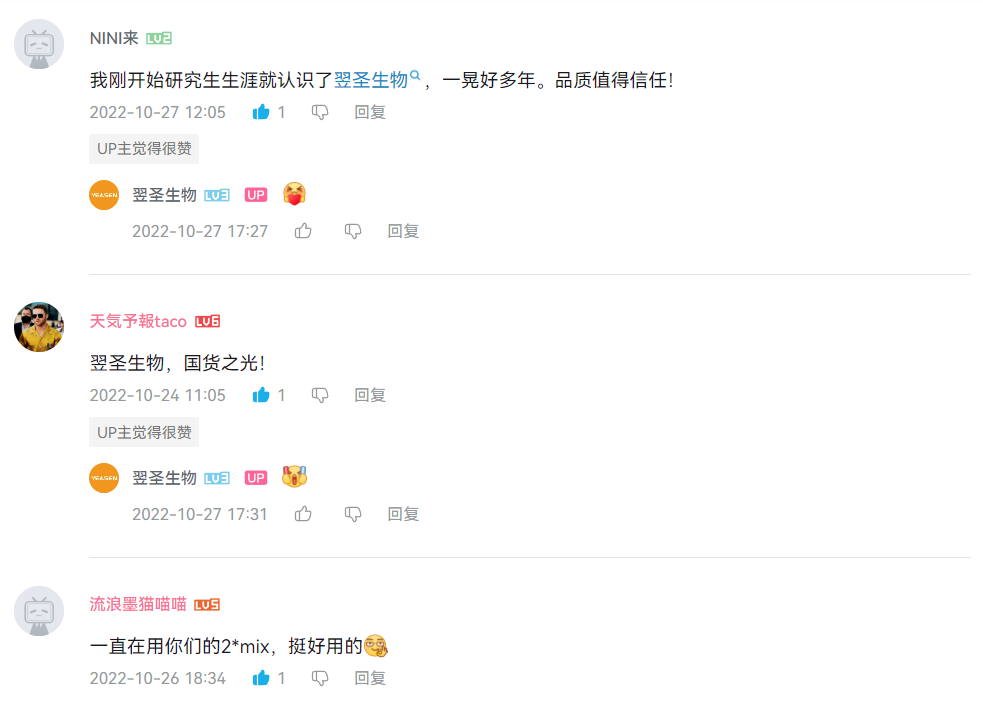Open 流浪墨猫喵喵's username profile
The height and width of the screenshot is (701, 983).
(138, 604)
